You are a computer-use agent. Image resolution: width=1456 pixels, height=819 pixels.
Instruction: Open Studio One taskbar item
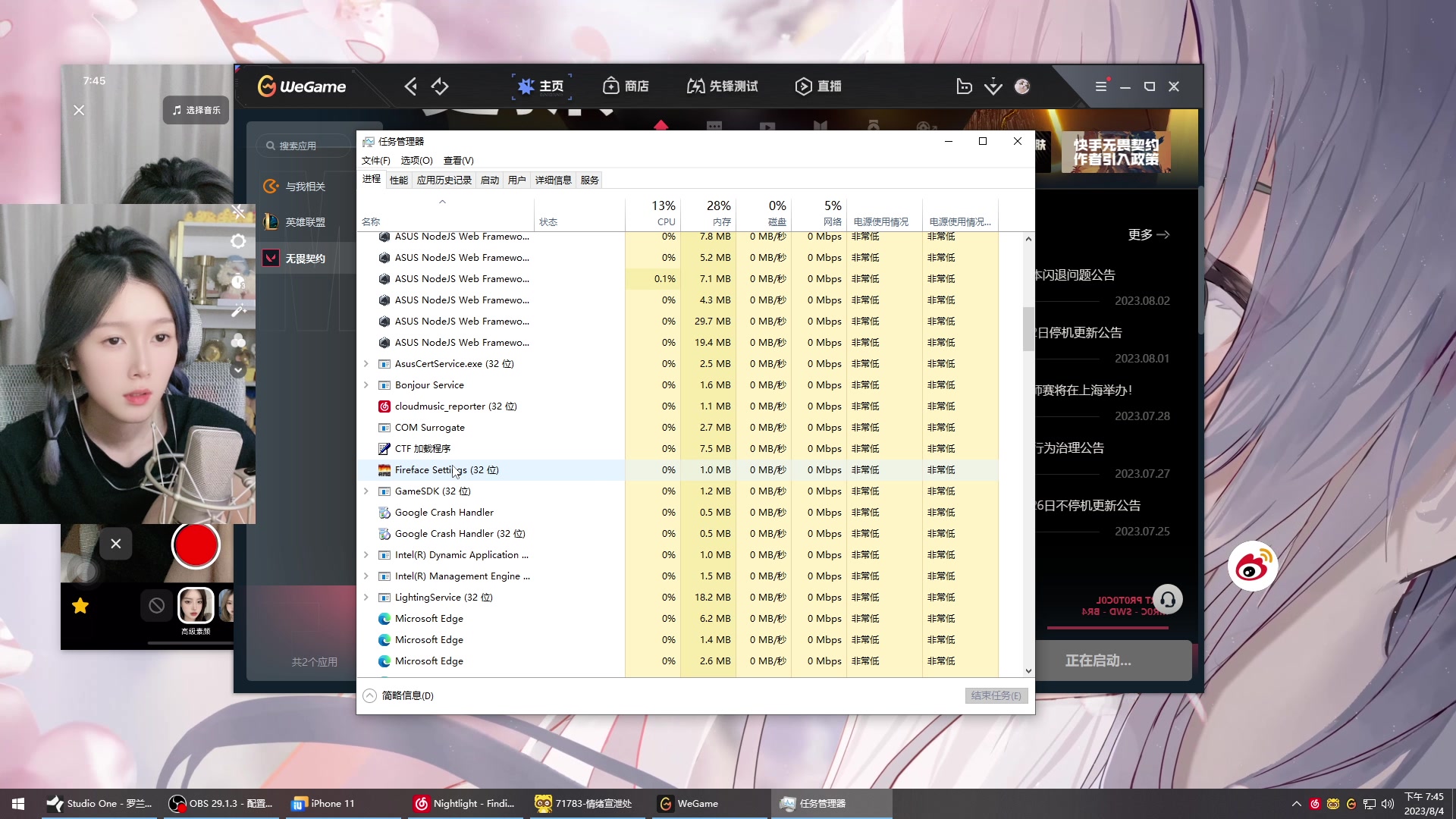click(99, 804)
